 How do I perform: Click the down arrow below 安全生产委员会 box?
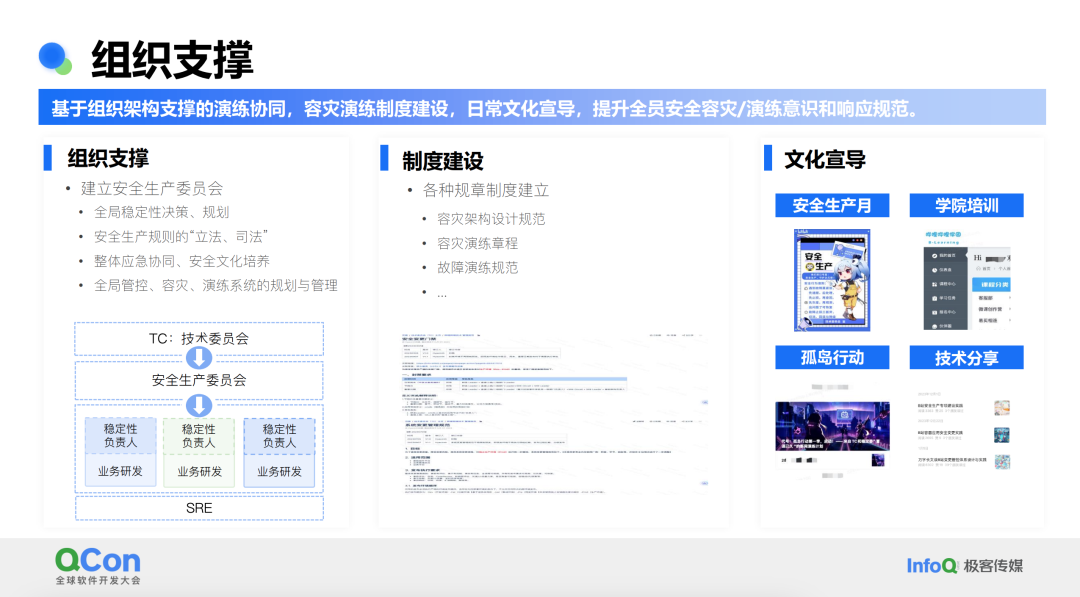point(199,405)
